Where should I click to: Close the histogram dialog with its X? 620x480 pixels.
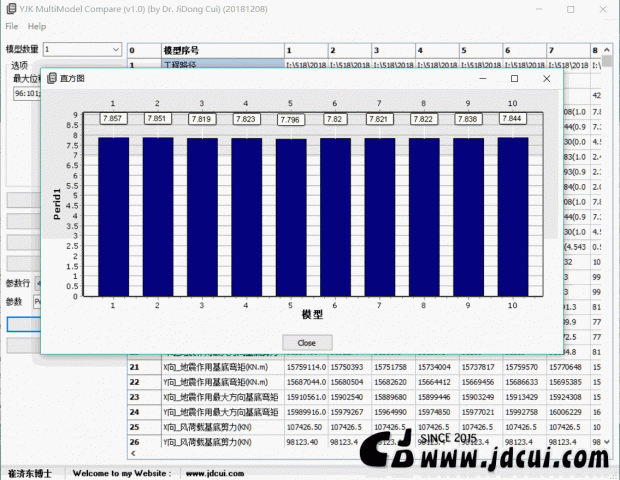click(546, 78)
